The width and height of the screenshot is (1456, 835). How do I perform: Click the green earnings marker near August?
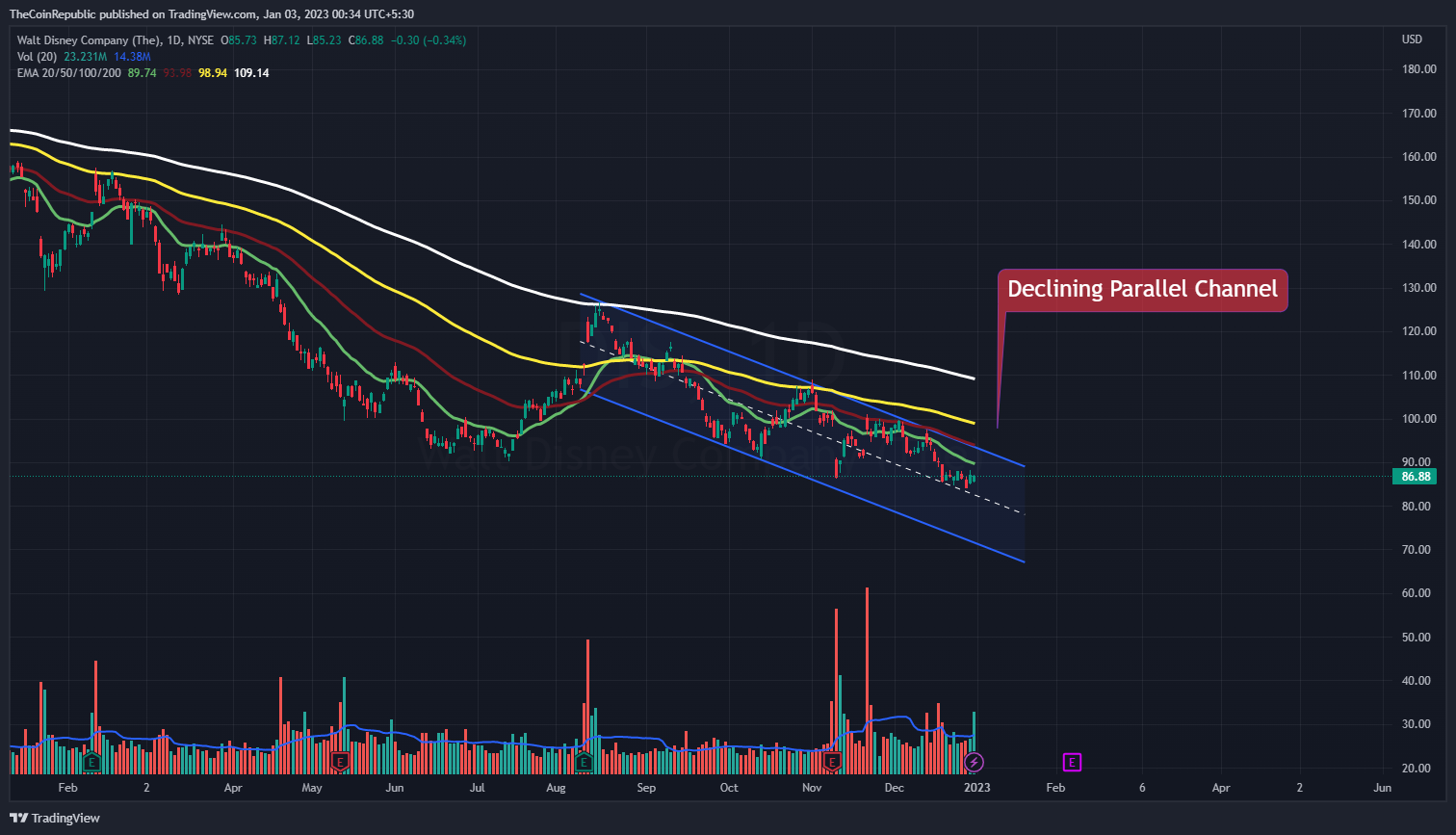(x=584, y=763)
